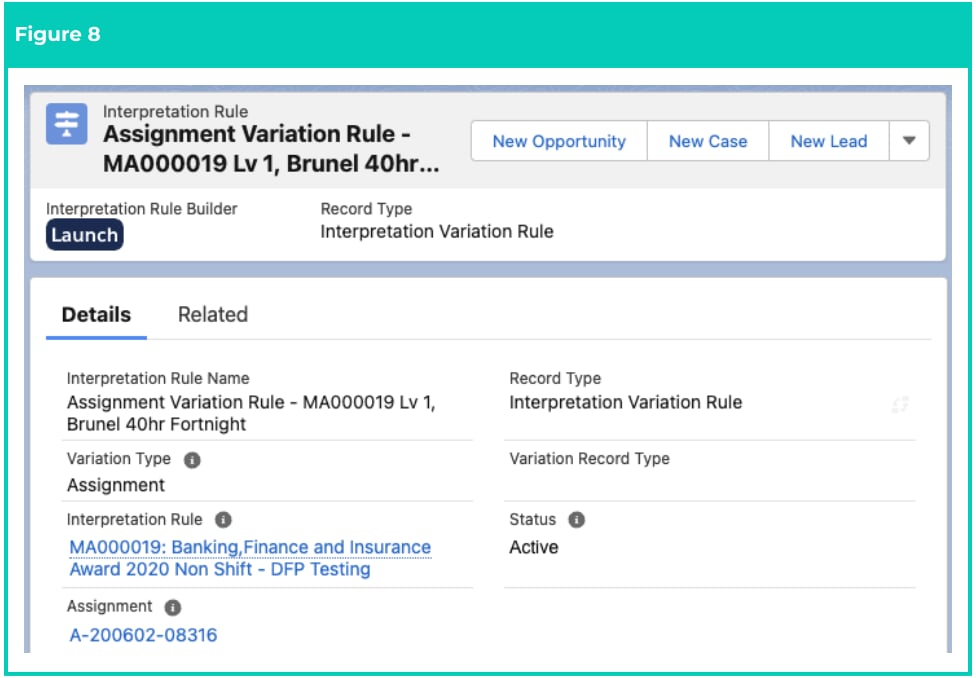The height and width of the screenshot is (678, 976).
Task: Open MA000019 Banking, Finance and Insurance link
Action: coord(250,558)
